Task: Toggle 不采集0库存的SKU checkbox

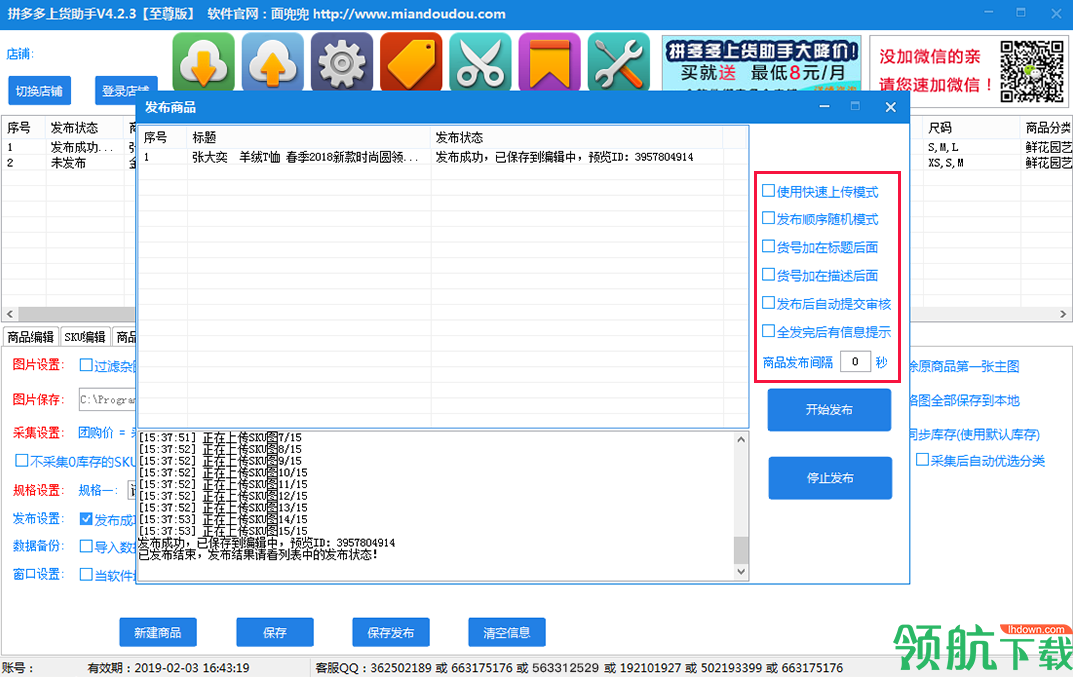Action: pos(22,461)
